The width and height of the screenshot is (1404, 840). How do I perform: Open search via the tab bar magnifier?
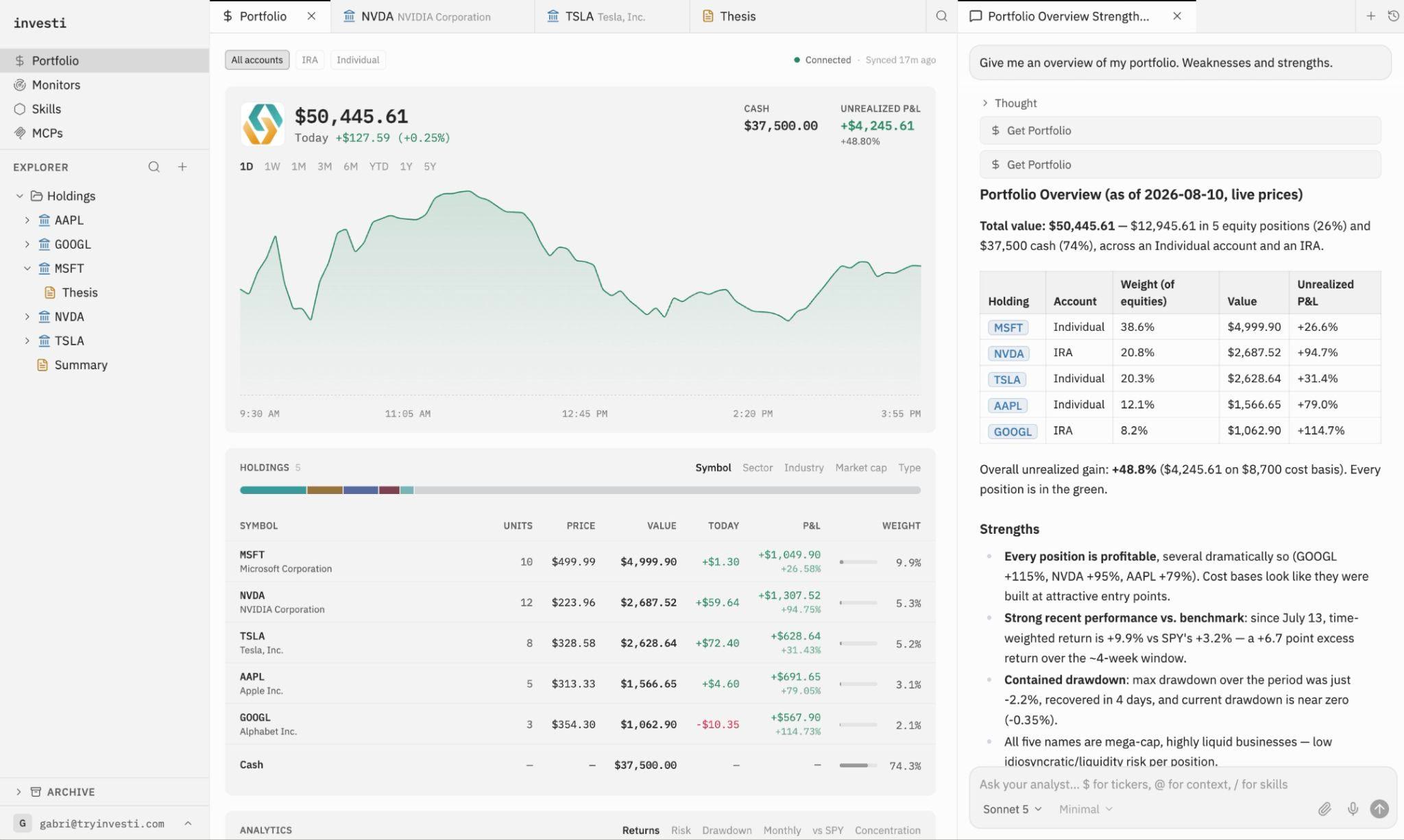(941, 16)
